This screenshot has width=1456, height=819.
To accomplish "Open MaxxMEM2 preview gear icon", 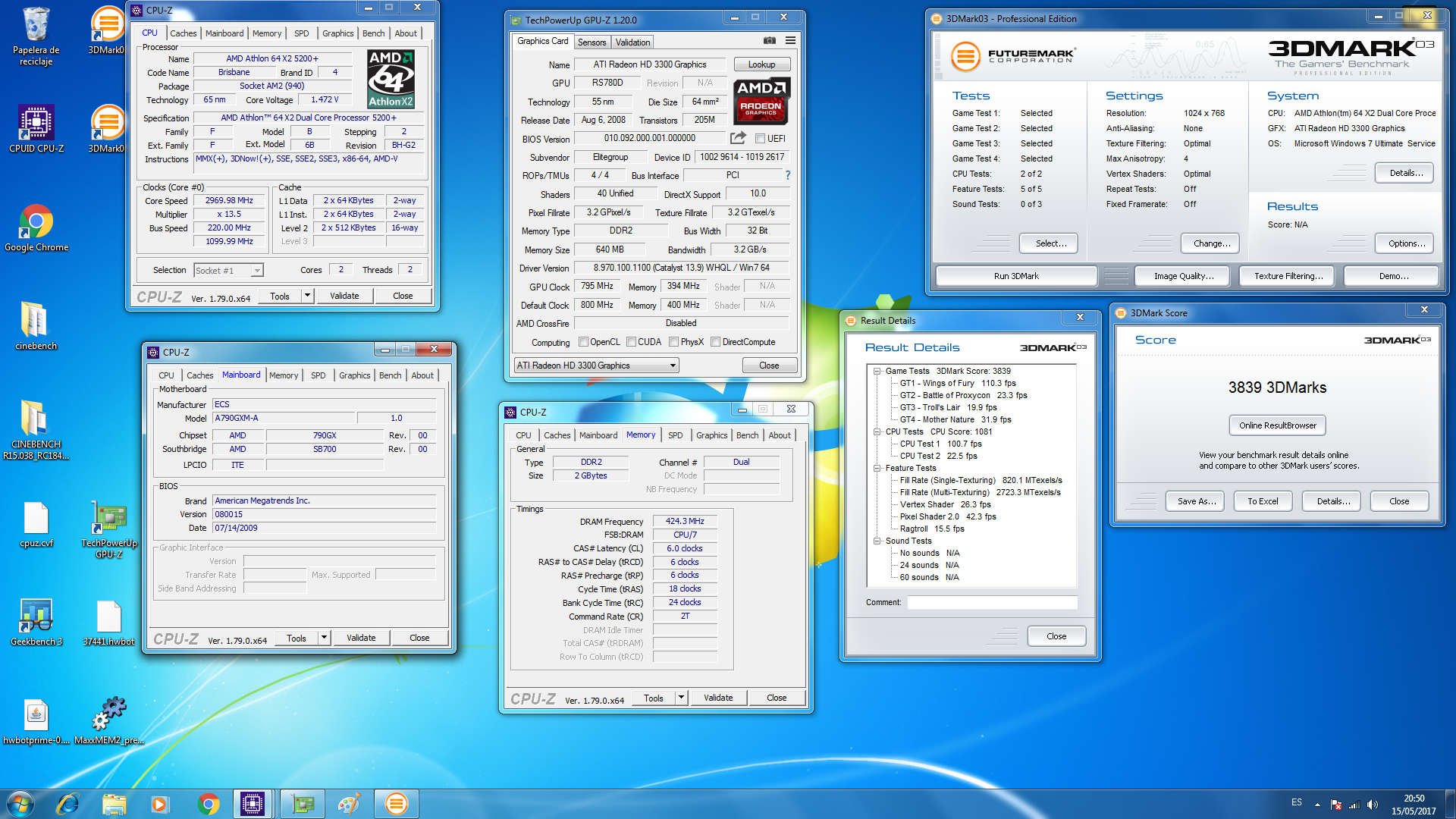I will (x=109, y=721).
